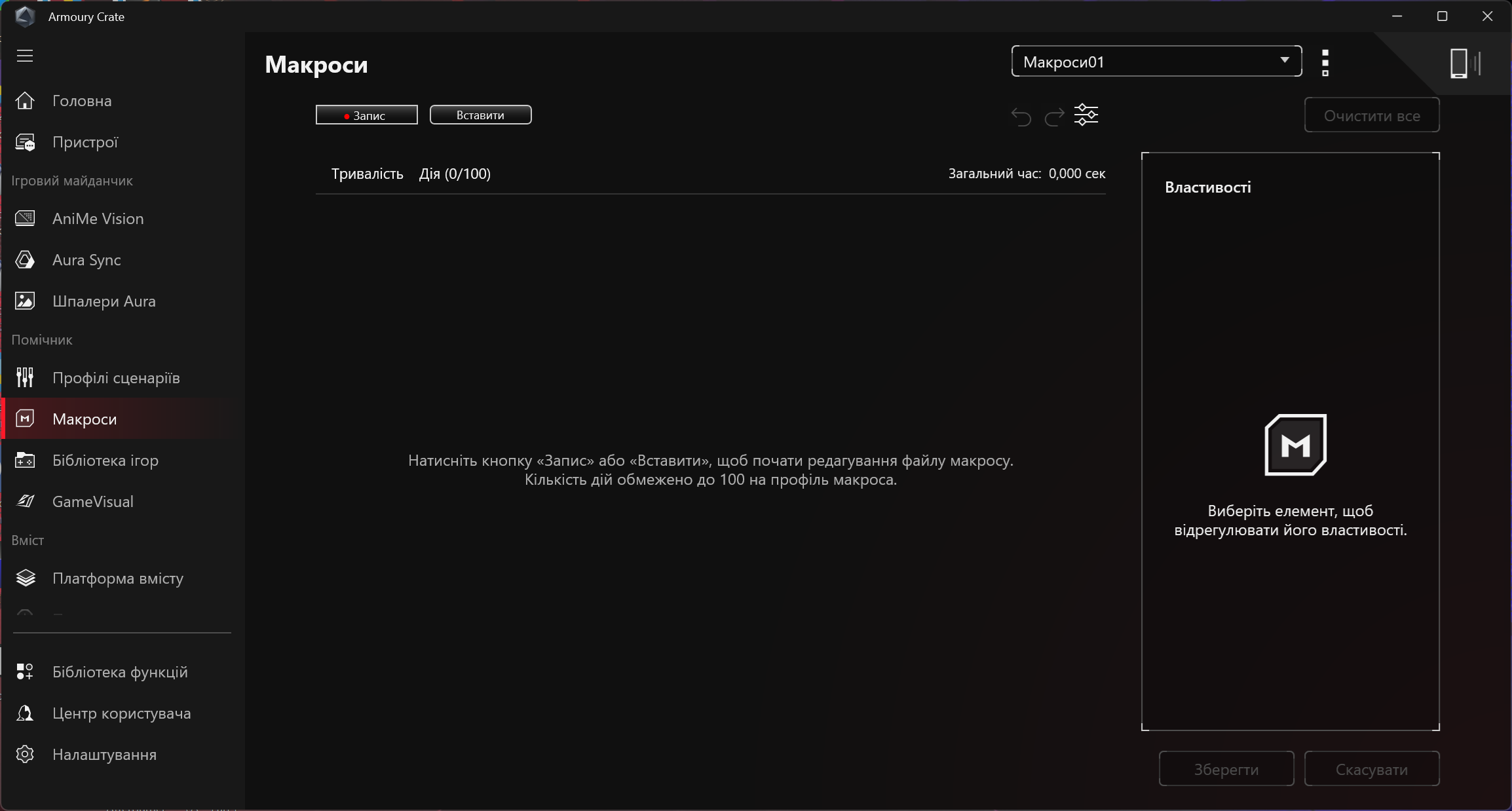1512x811 pixels.
Task: Collapse sidebar with hamburger menu icon
Action: click(25, 56)
